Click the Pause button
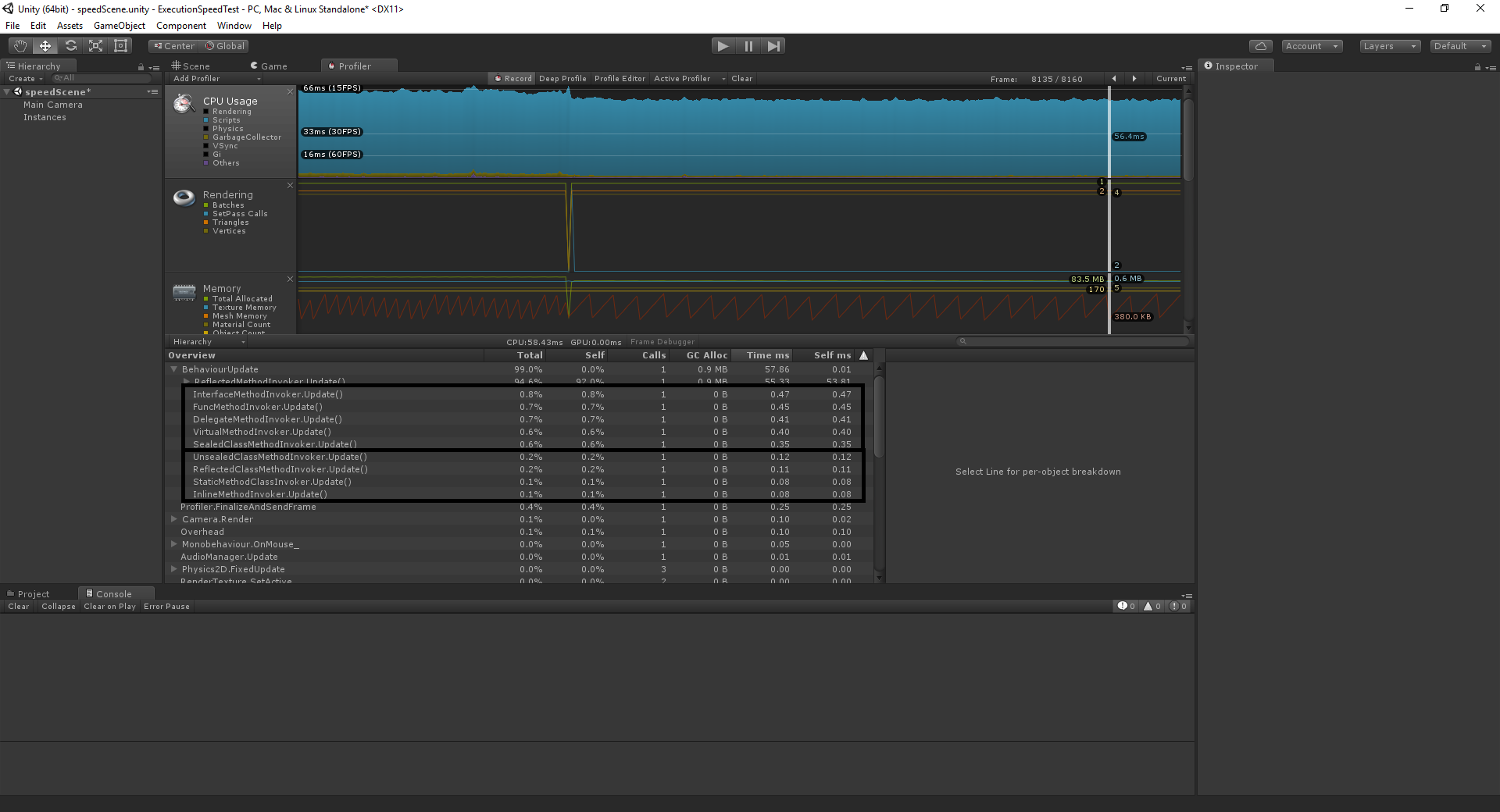 [x=748, y=46]
